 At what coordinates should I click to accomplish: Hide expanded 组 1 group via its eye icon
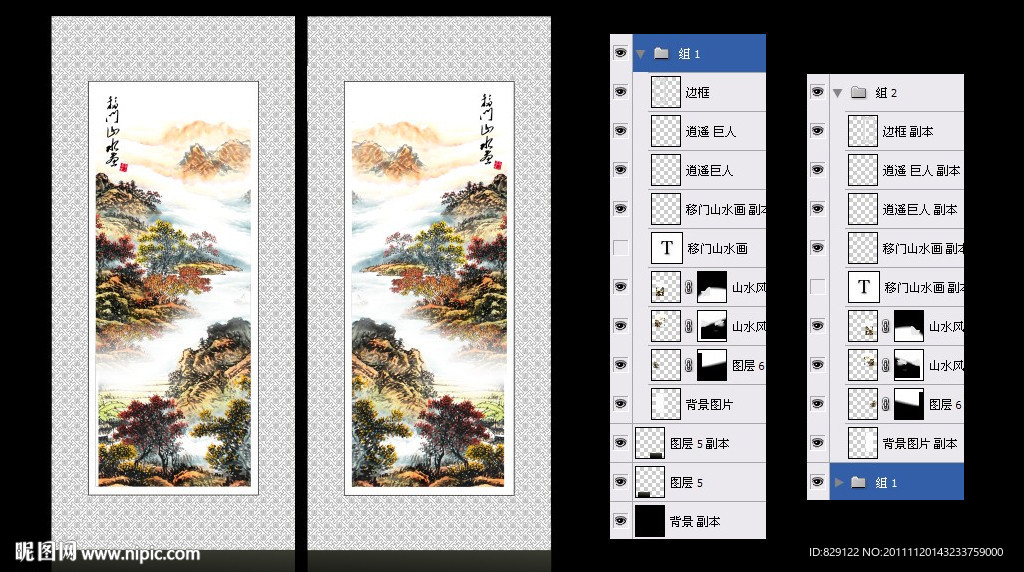pyautogui.click(x=620, y=53)
